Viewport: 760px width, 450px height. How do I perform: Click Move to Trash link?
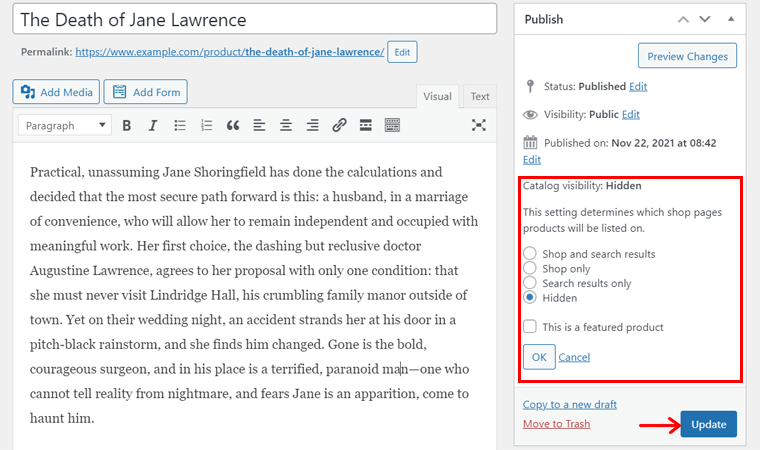[556, 424]
